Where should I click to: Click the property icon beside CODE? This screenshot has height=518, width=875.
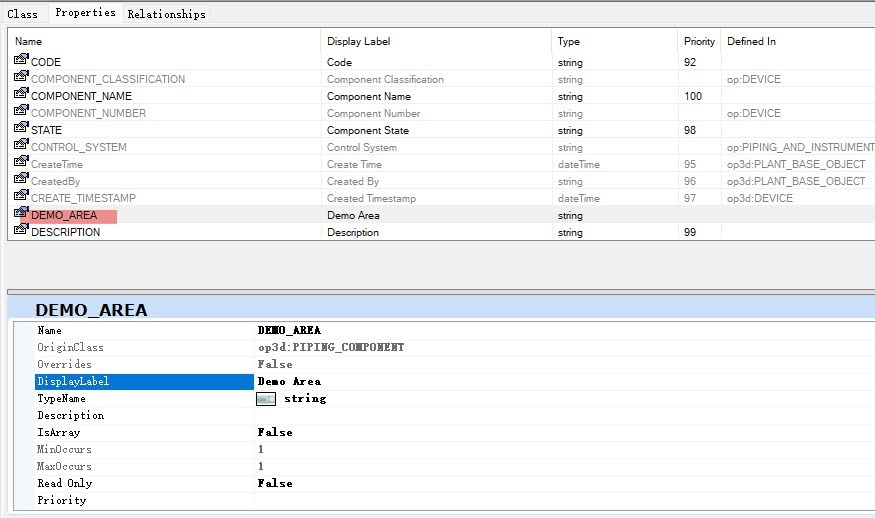(21, 61)
